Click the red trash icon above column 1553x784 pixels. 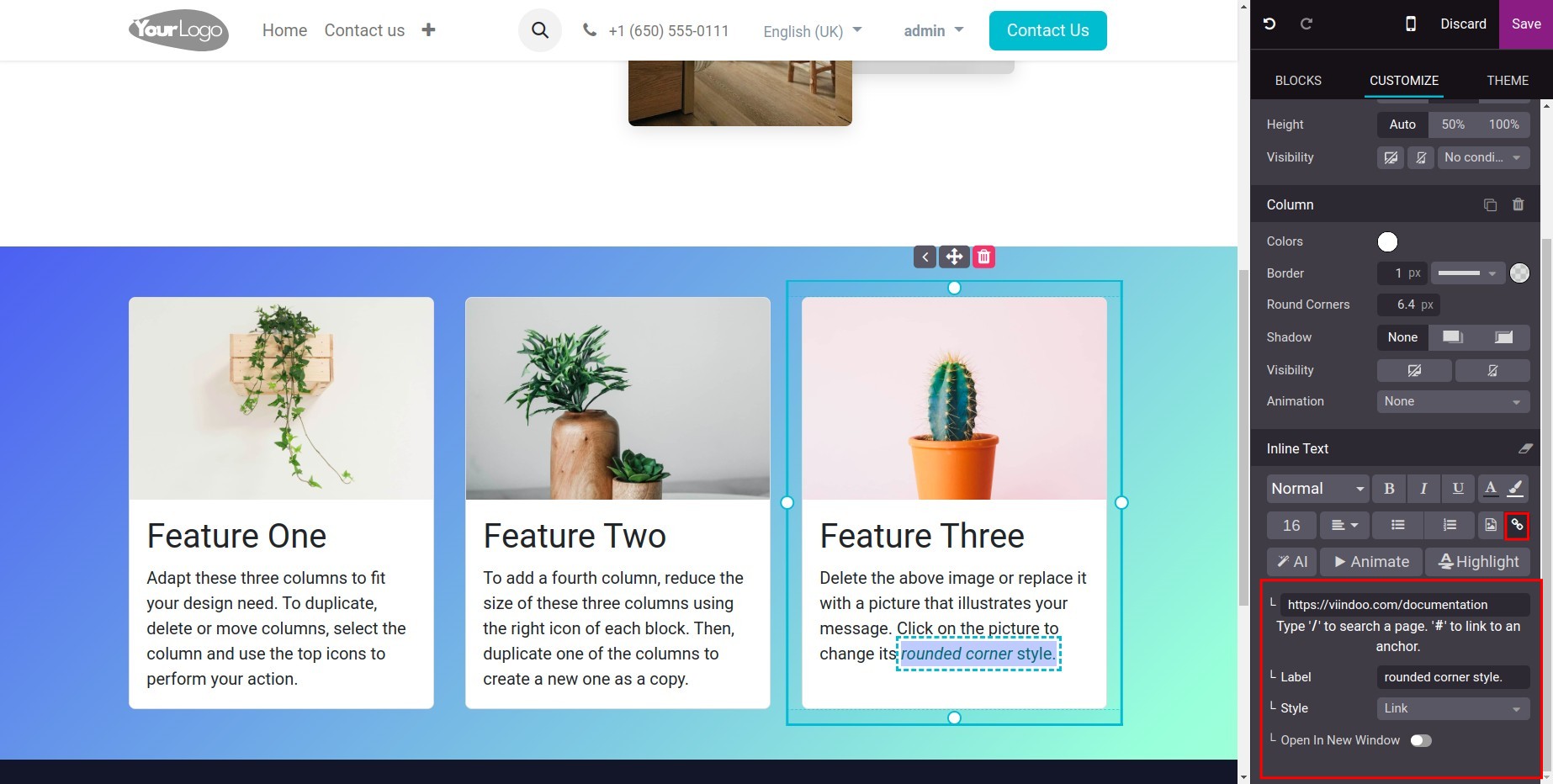coord(983,257)
